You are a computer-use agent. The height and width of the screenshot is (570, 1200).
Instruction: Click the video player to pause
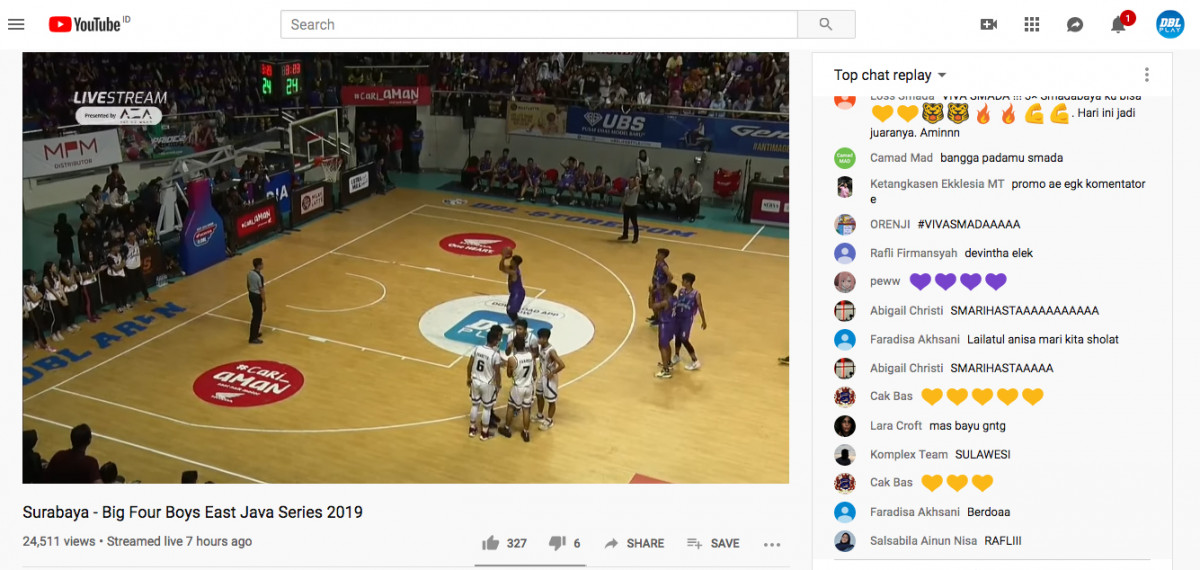click(405, 268)
